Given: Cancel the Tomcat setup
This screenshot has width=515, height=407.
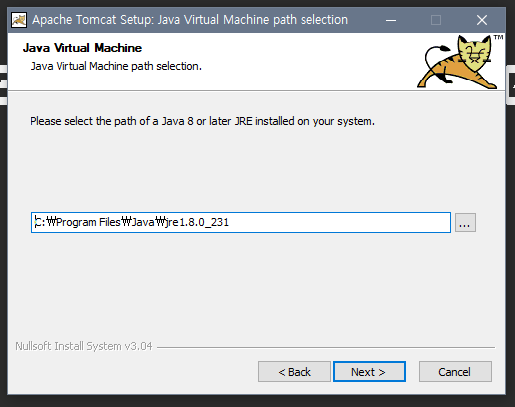Looking at the screenshot, I should [455, 371].
